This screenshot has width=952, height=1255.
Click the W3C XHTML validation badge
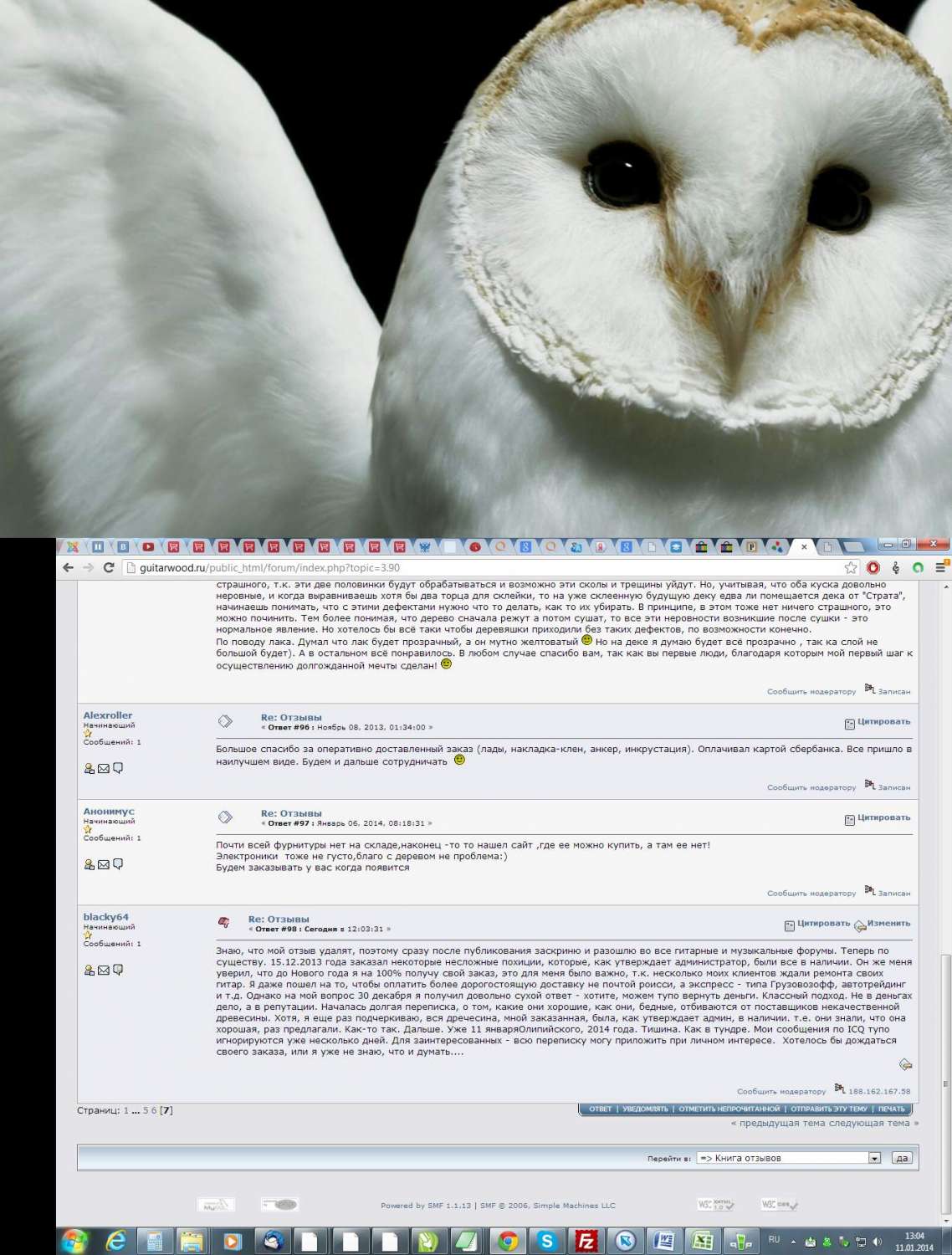point(716,1205)
